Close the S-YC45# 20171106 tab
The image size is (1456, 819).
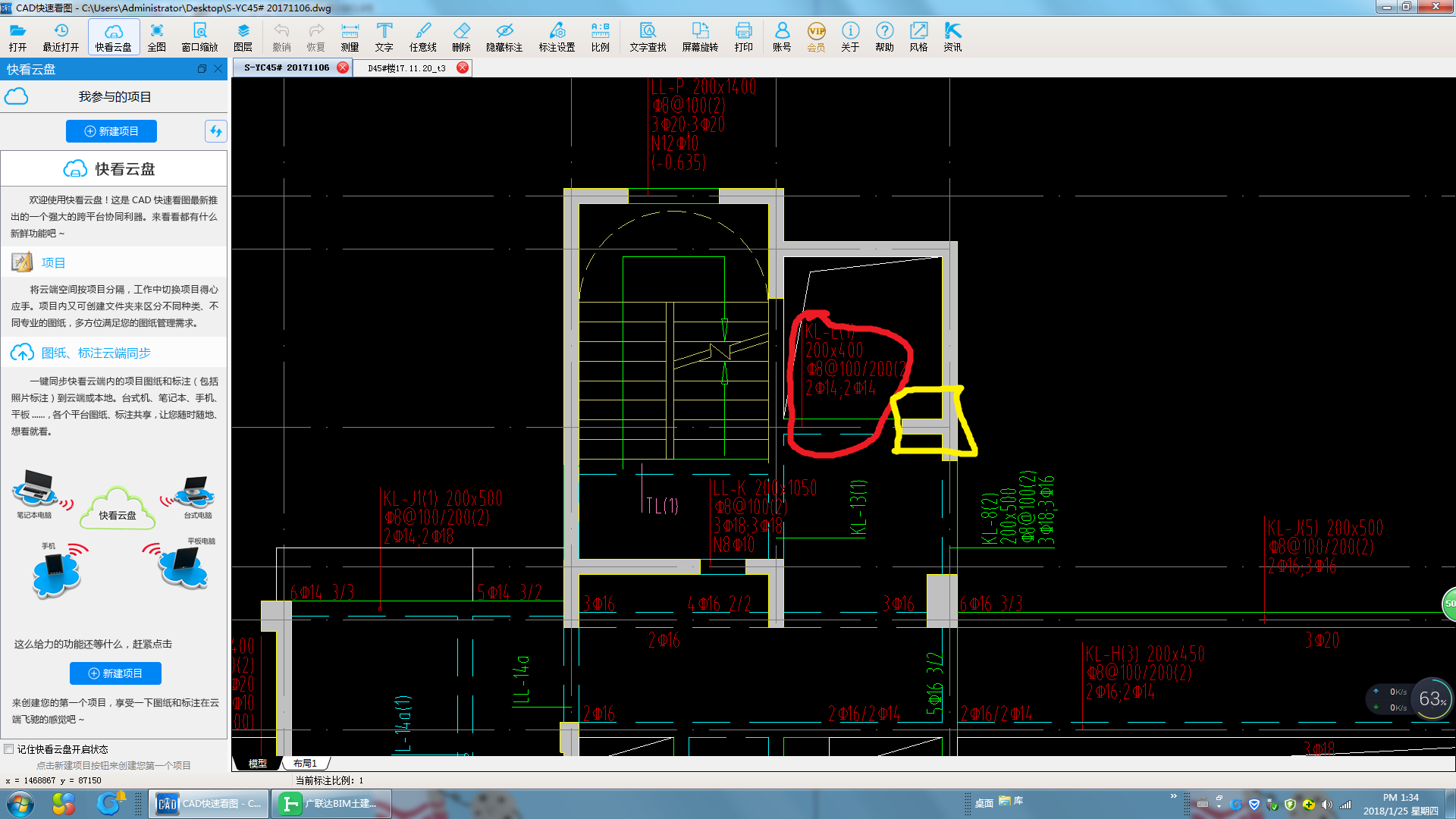tap(343, 67)
